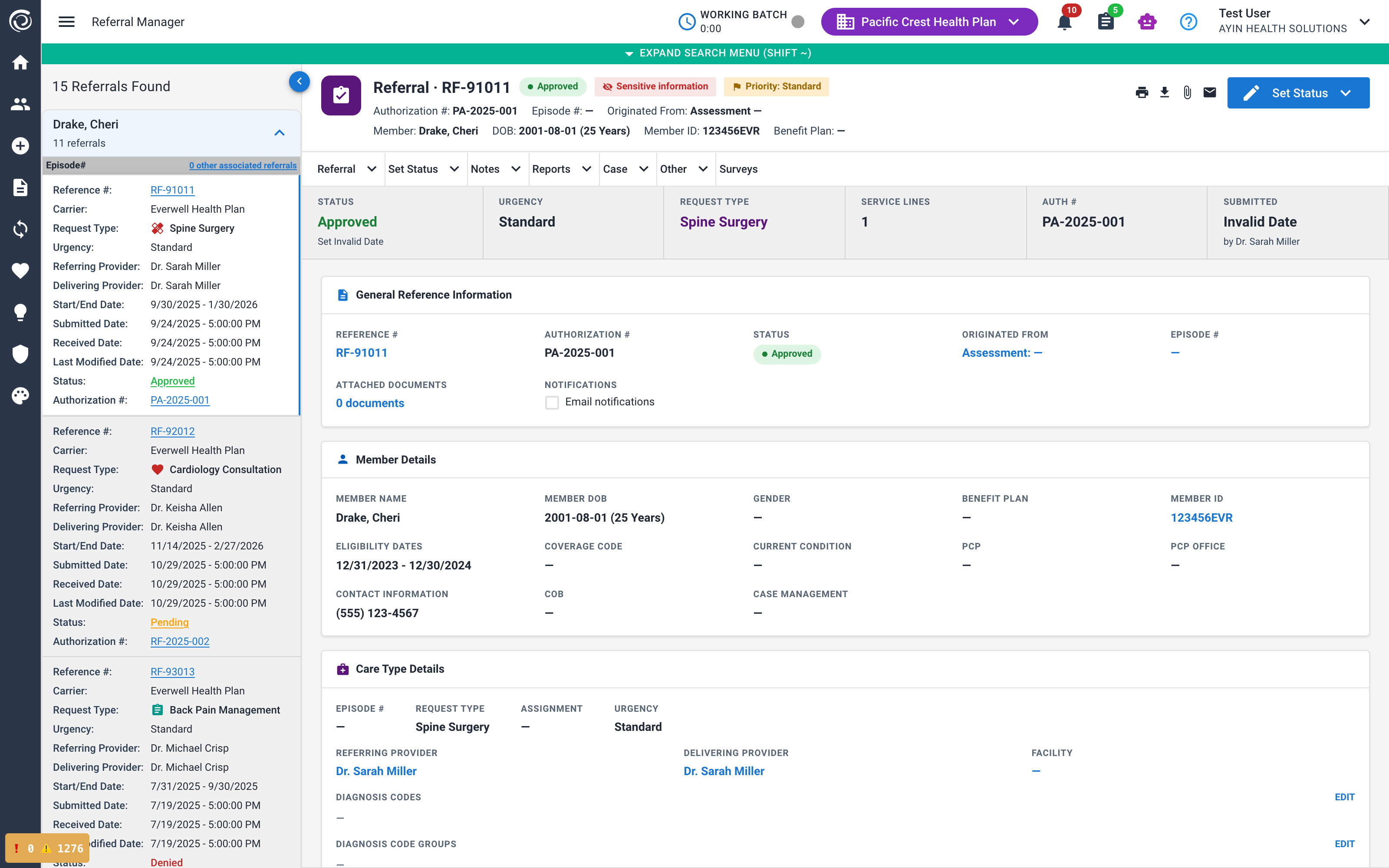Open the heart icon in sidebar
The image size is (1389, 868).
coord(20,270)
